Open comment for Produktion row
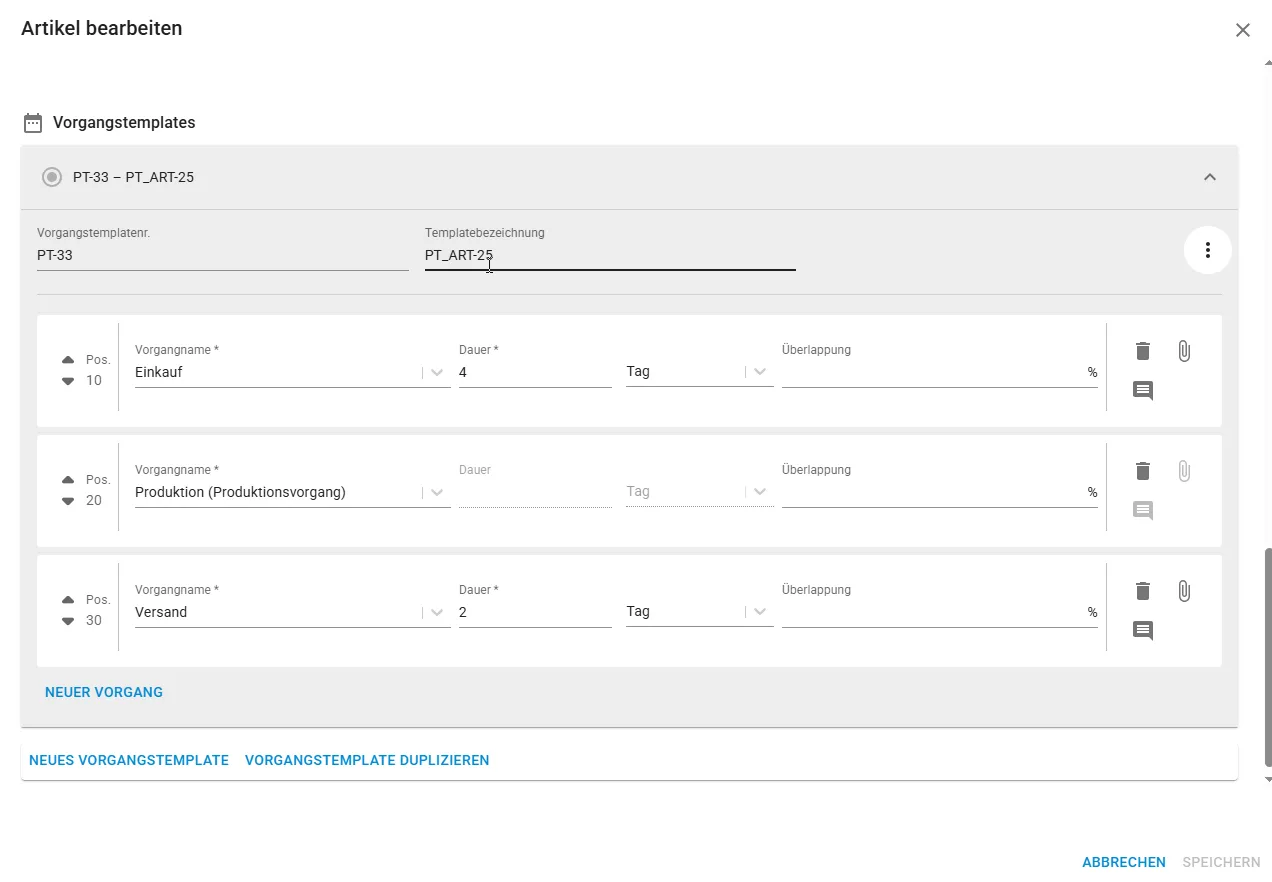The width and height of the screenshot is (1272, 882). pos(1143,511)
